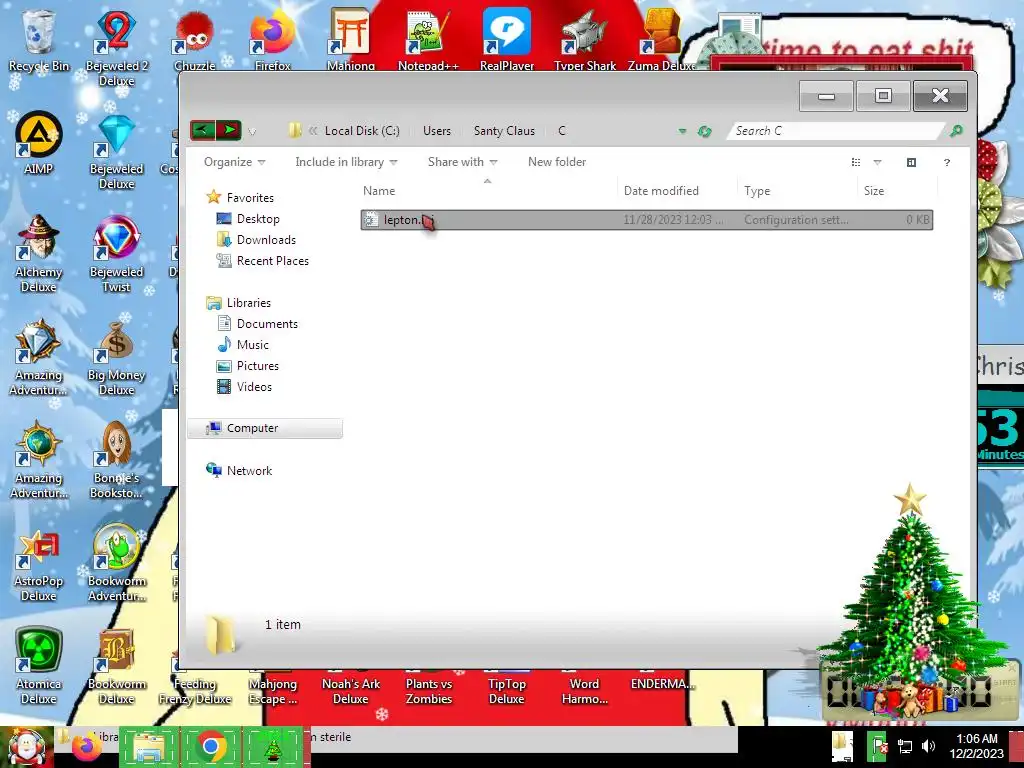Click in the Search C field
1024x768 pixels.
click(838, 131)
